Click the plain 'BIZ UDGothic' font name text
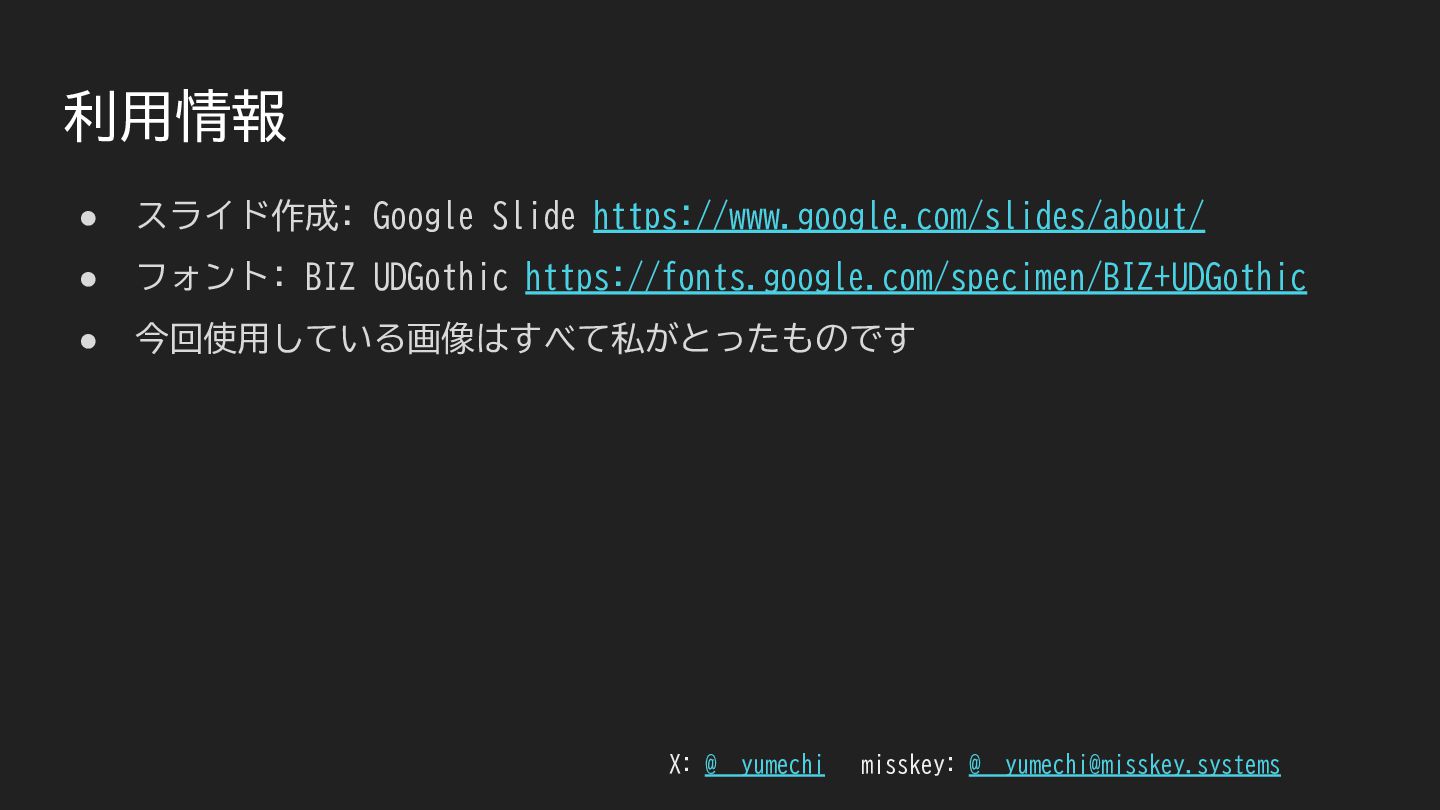1440x810 pixels. tap(406, 277)
